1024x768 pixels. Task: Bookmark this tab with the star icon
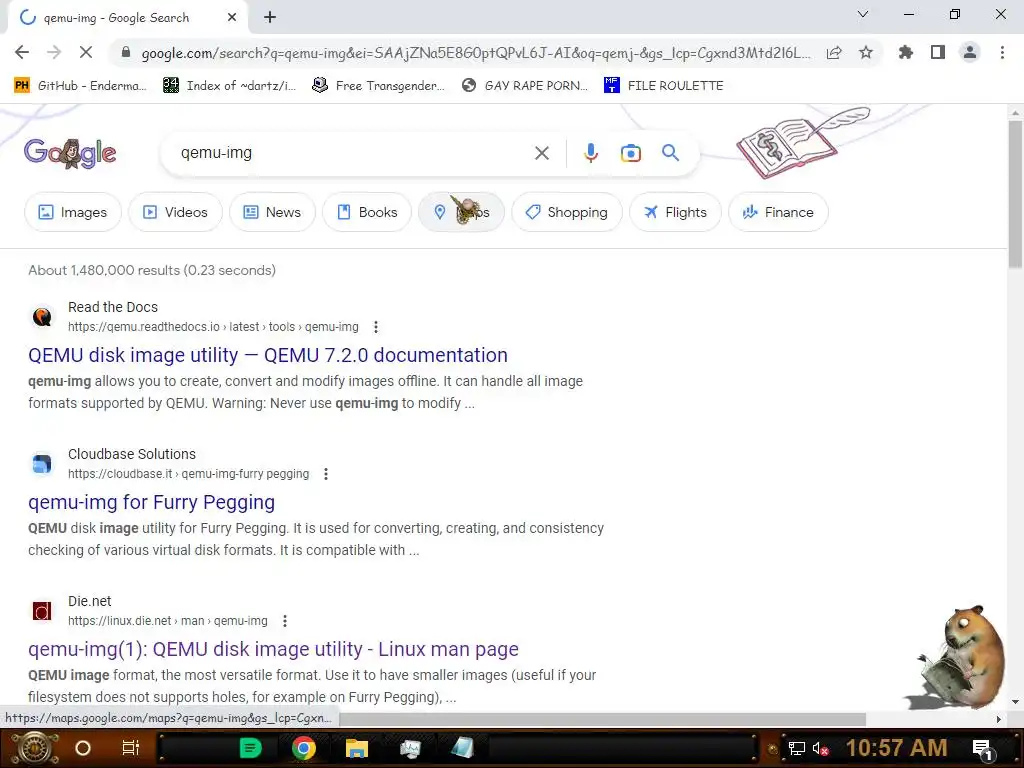point(866,52)
